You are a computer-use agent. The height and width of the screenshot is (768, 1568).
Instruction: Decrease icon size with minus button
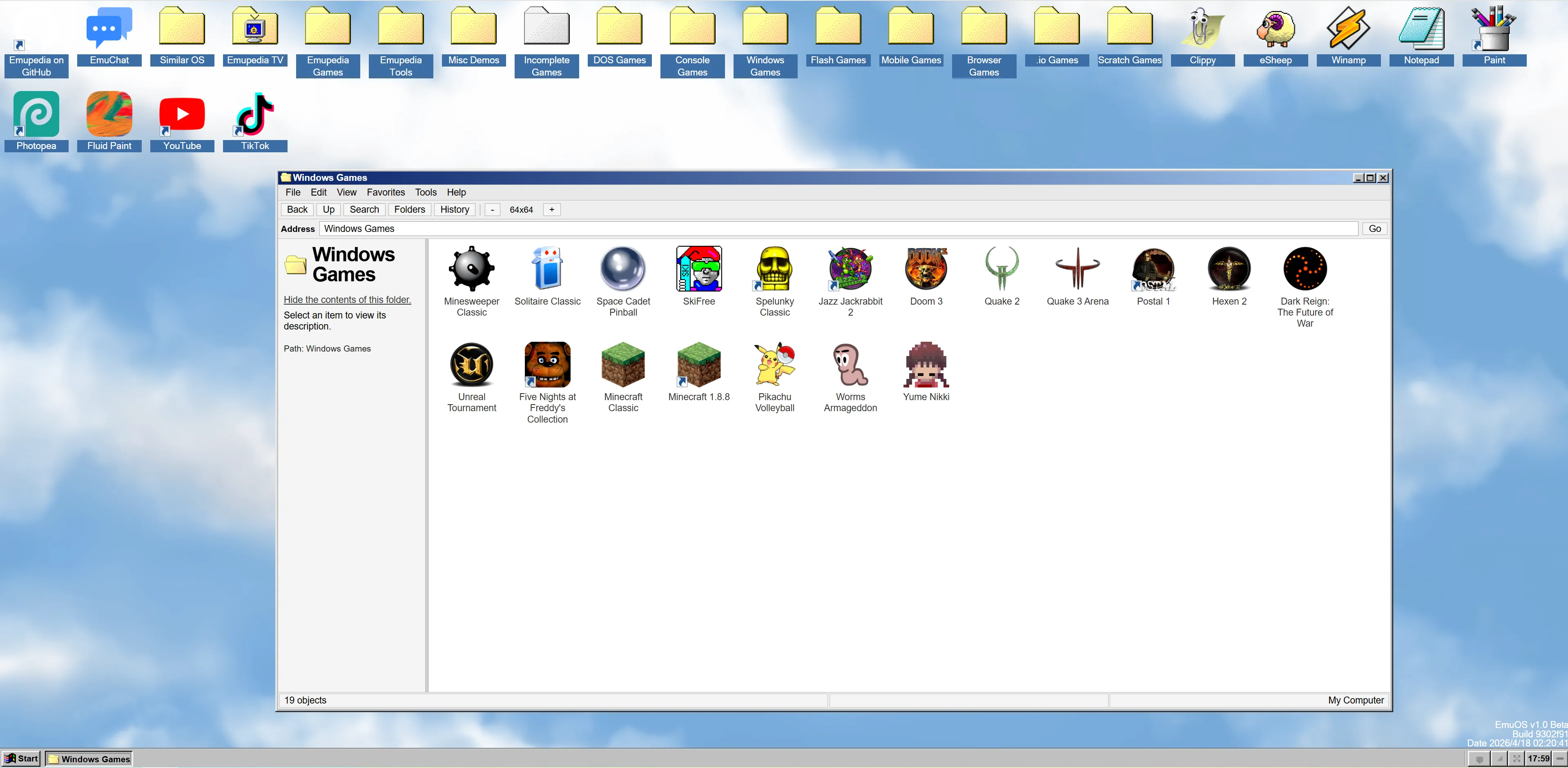[x=492, y=209]
